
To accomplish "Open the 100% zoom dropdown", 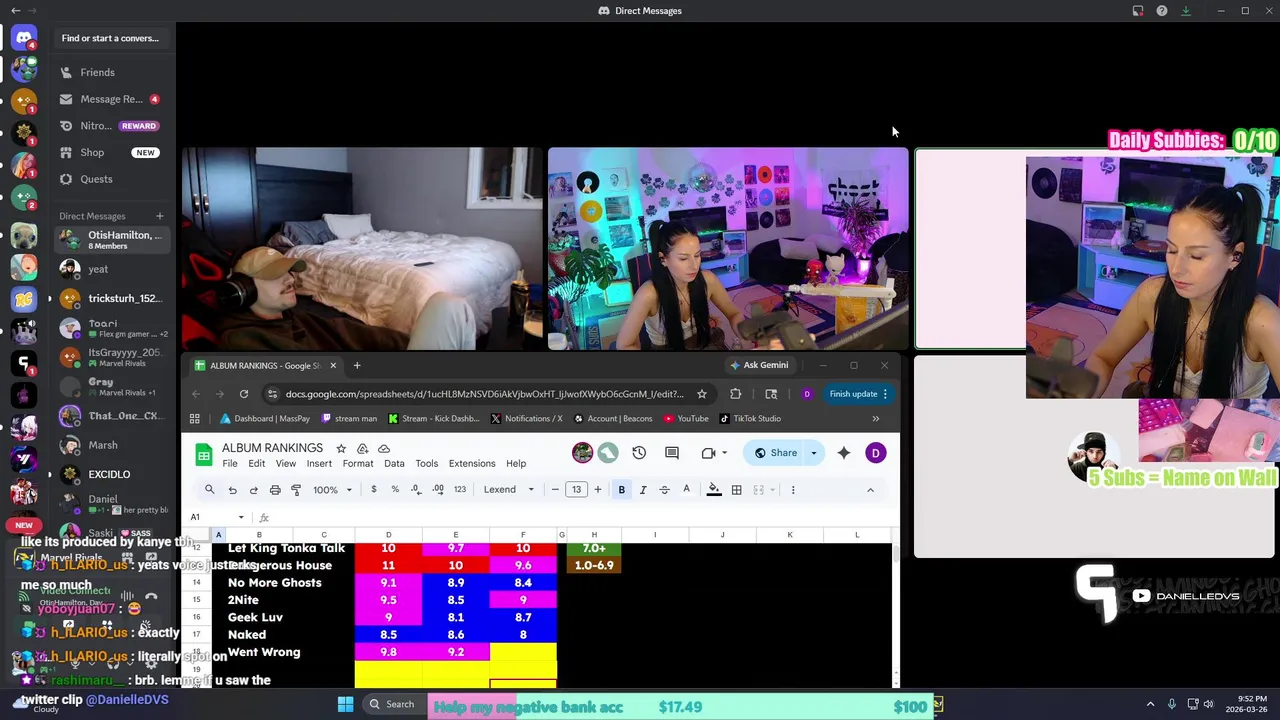I will tap(333, 490).
